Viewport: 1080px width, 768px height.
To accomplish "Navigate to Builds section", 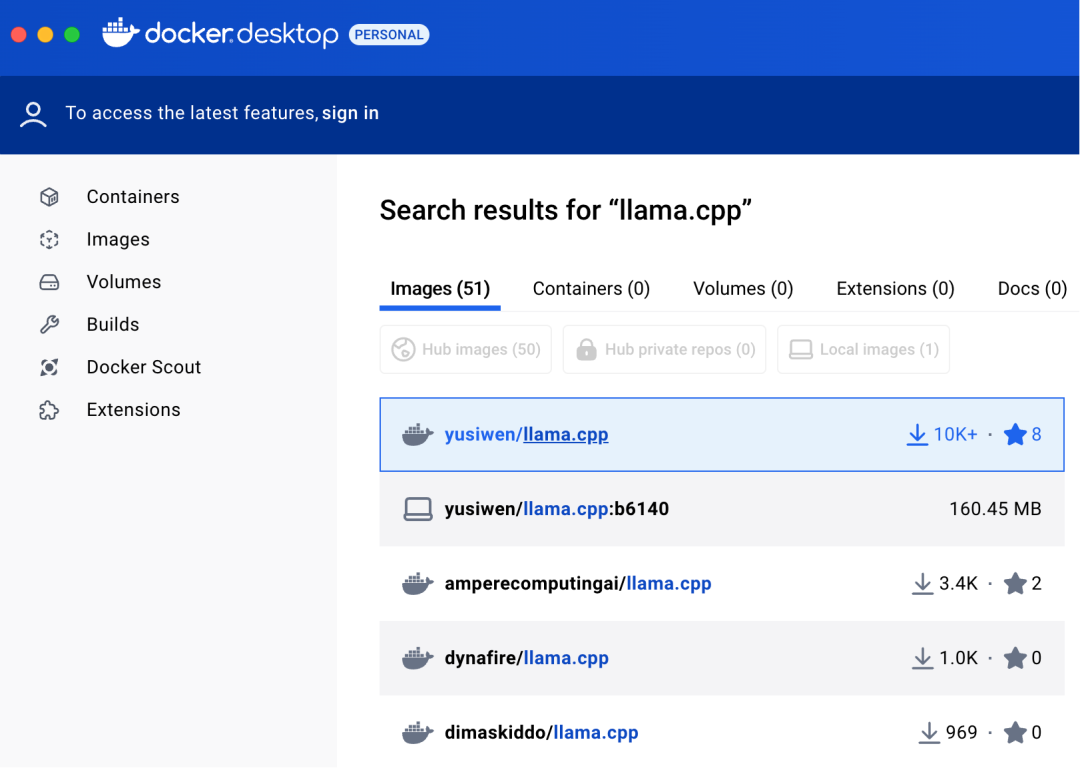I will click(113, 324).
